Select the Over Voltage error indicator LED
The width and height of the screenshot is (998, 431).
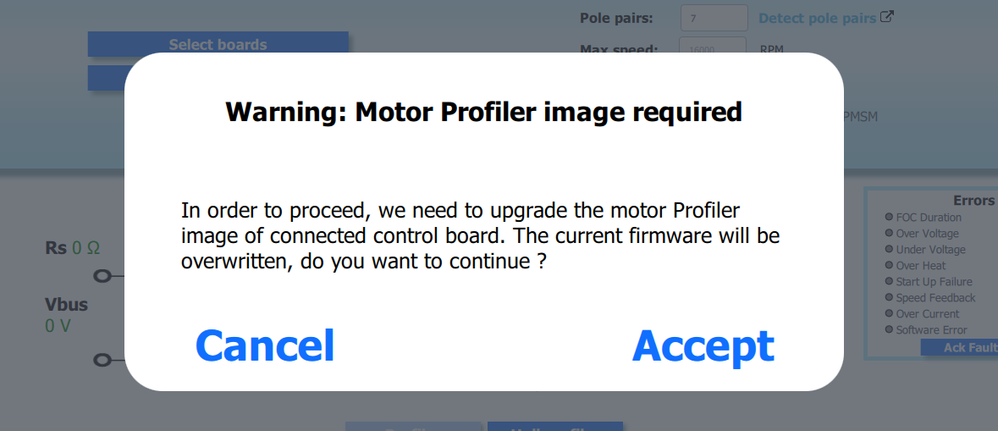click(x=889, y=232)
